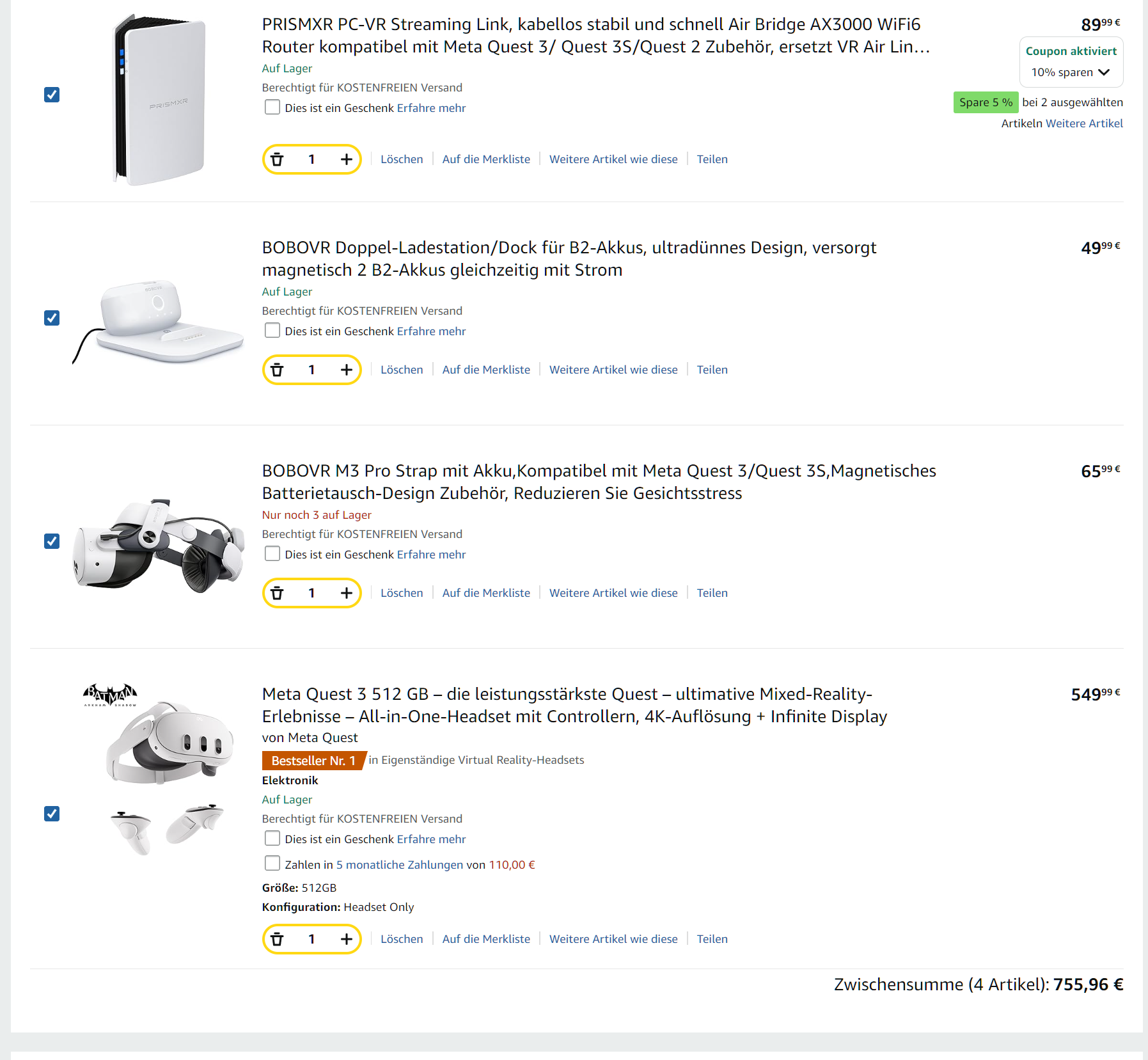Viewport: 1148px width, 1060px height.
Task: Click trash icon for PRISMXR router quantity
Action: click(277, 159)
